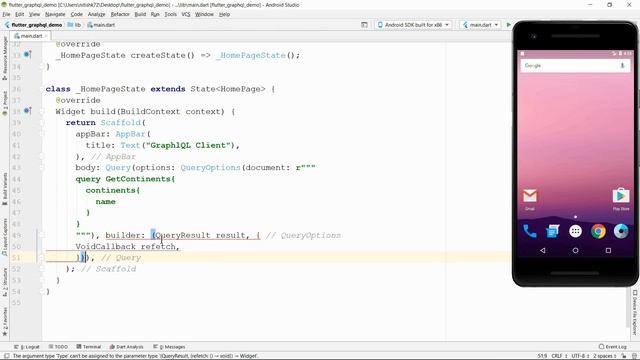Open the Terminal tool window
Screen dimensions: 640x360
(x=89, y=347)
